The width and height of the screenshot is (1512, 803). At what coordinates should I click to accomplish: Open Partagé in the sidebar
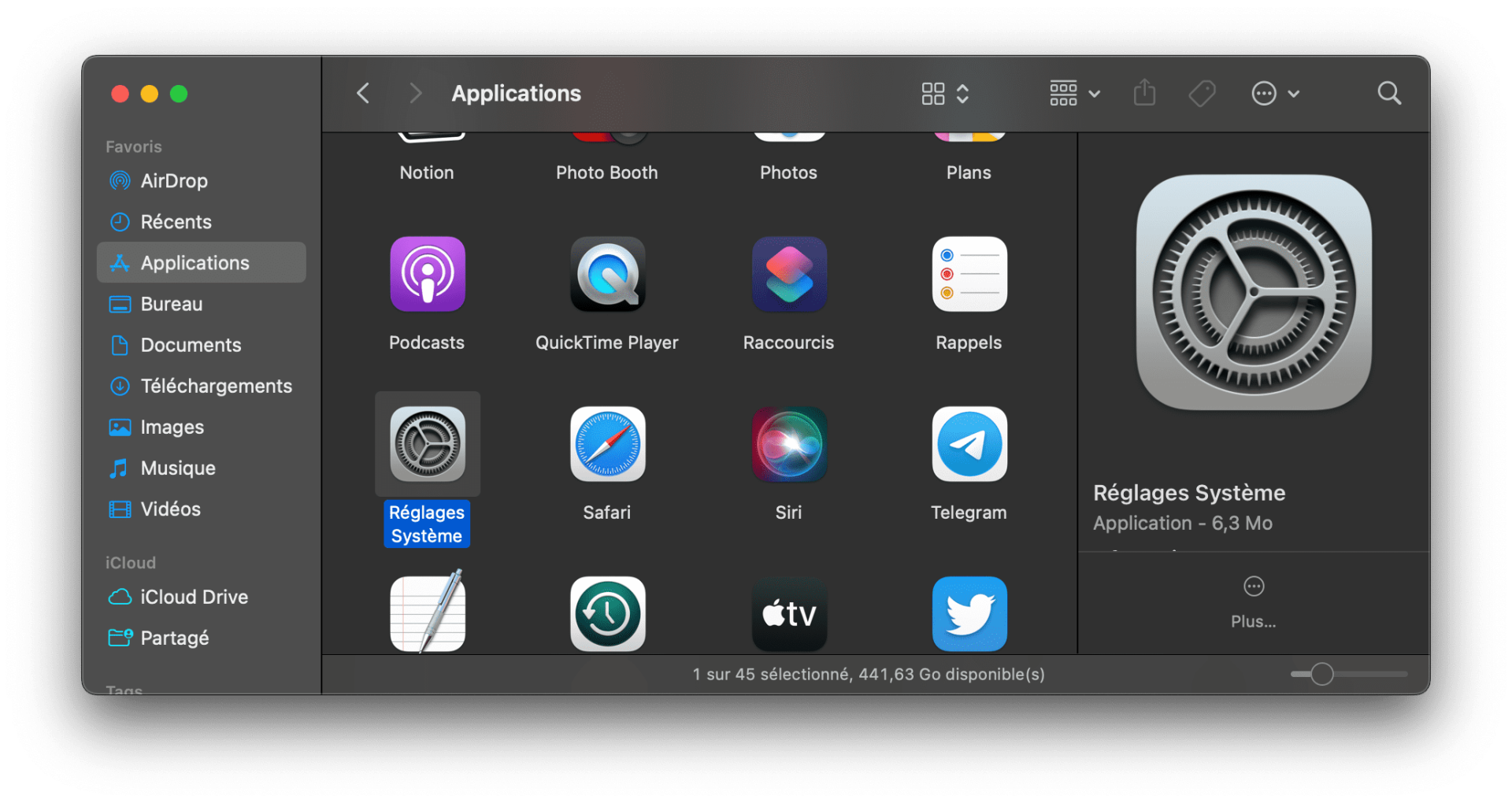click(202, 637)
